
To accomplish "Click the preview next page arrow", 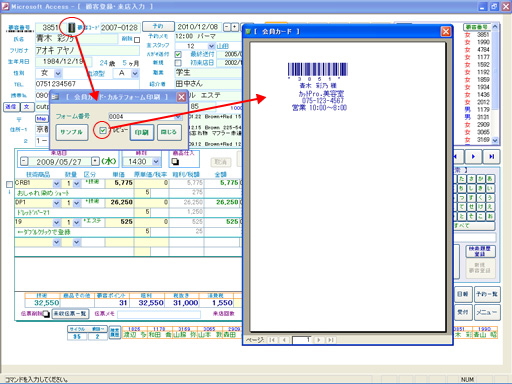I will click(319, 340).
